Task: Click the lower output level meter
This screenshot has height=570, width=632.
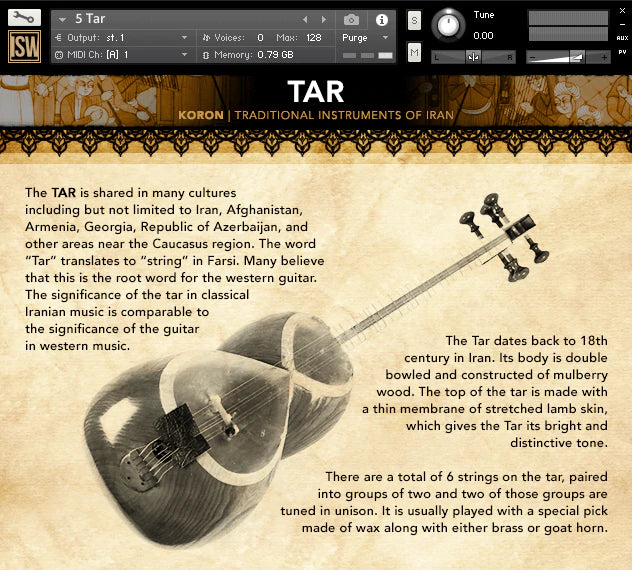Action: coord(568,34)
